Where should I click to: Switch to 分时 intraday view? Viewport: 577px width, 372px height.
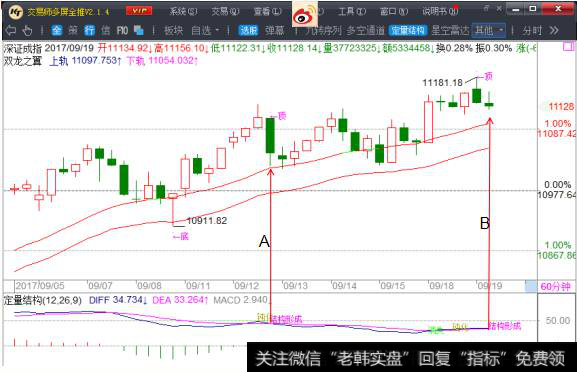click(x=532, y=31)
